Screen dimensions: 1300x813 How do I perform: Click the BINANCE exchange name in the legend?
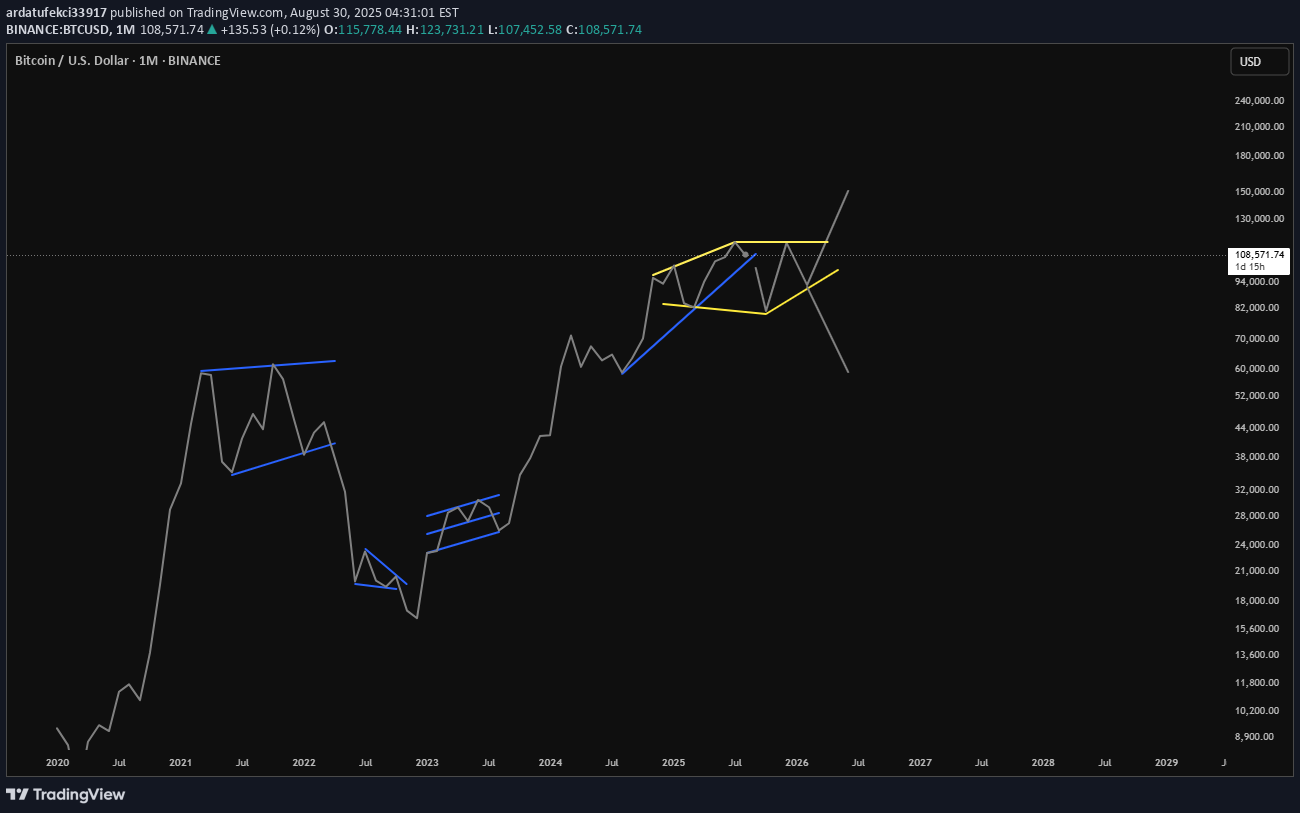tap(194, 60)
